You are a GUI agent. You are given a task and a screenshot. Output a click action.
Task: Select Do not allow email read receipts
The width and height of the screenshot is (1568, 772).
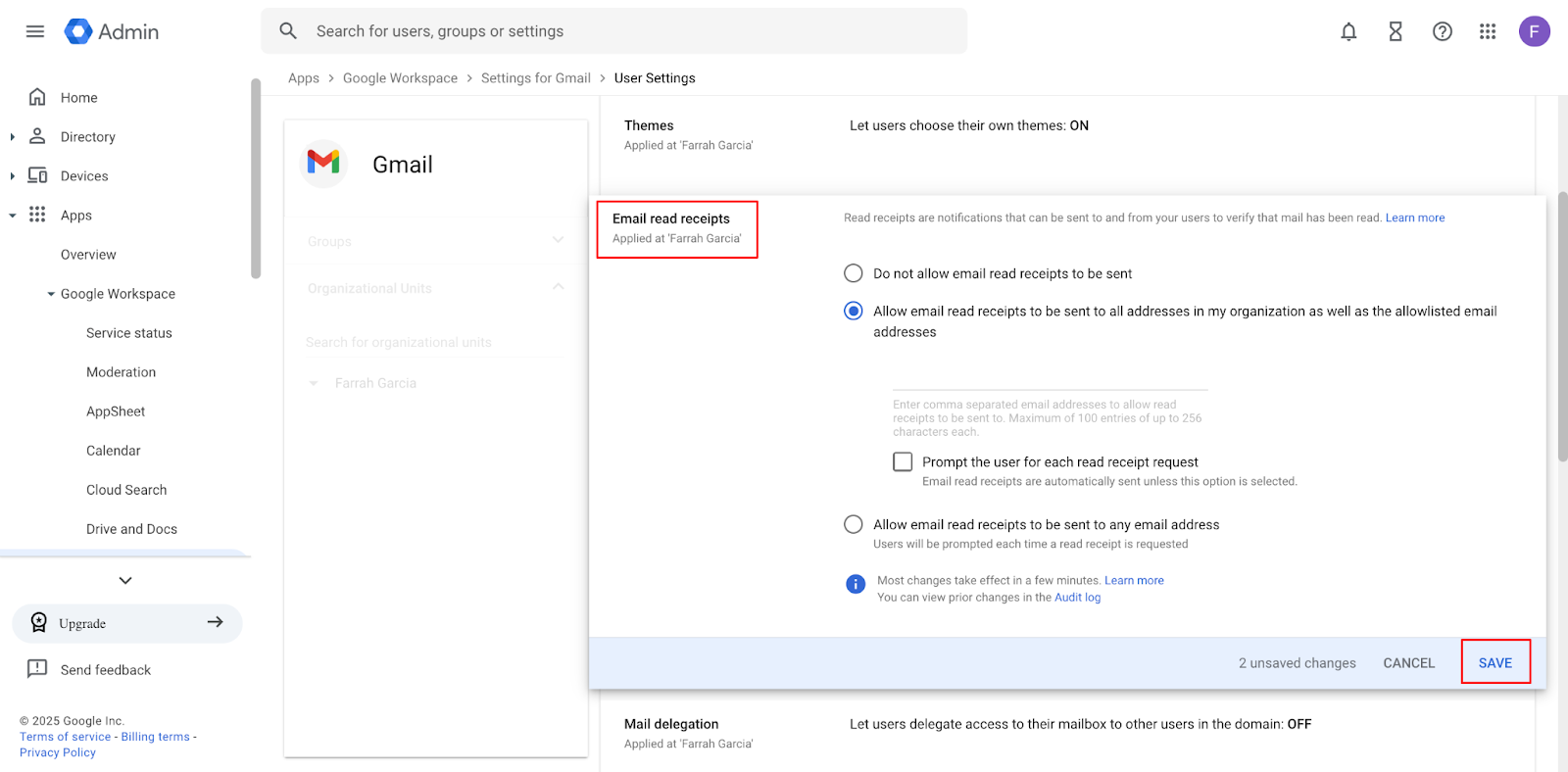click(854, 273)
